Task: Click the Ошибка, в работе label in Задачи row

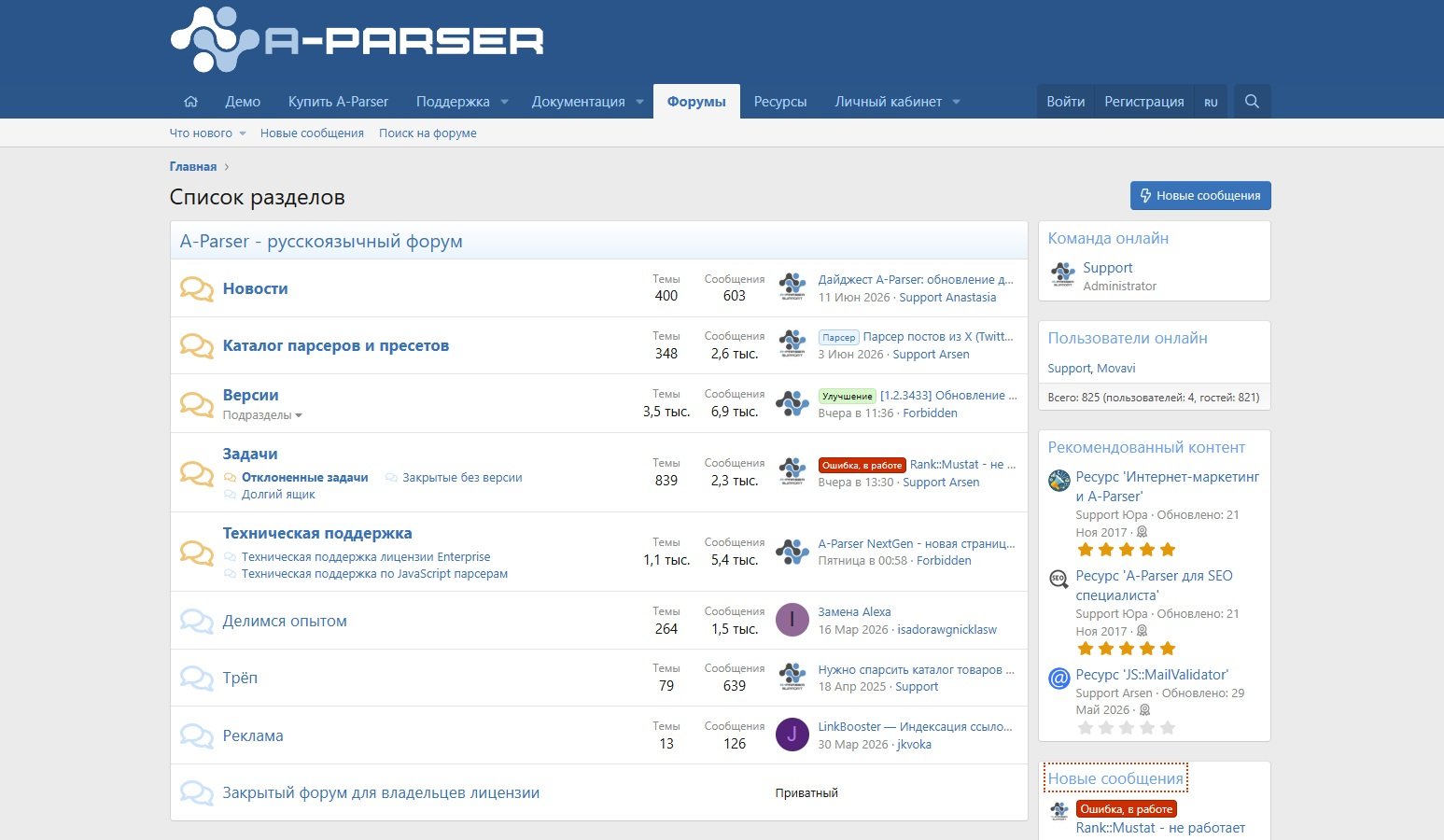Action: pos(862,465)
